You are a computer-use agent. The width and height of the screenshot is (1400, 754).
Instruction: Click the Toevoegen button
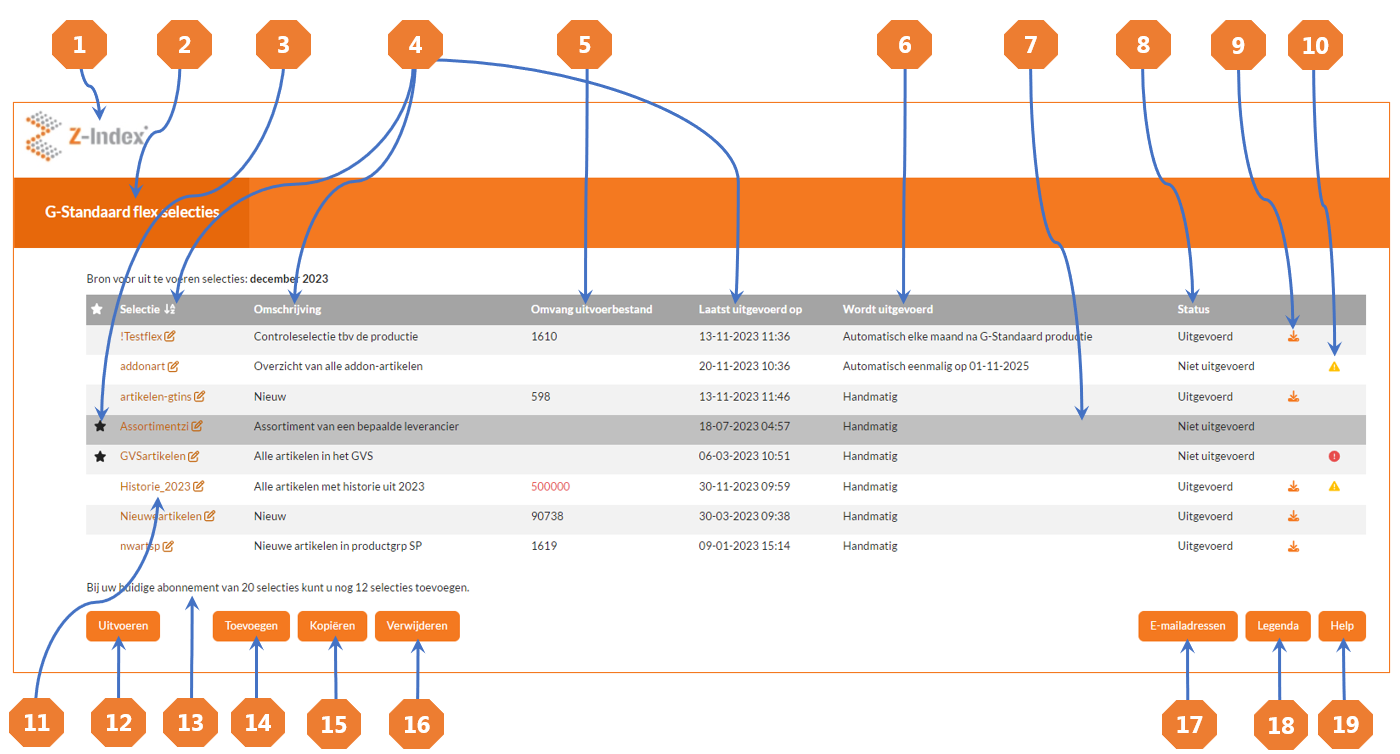click(x=251, y=626)
